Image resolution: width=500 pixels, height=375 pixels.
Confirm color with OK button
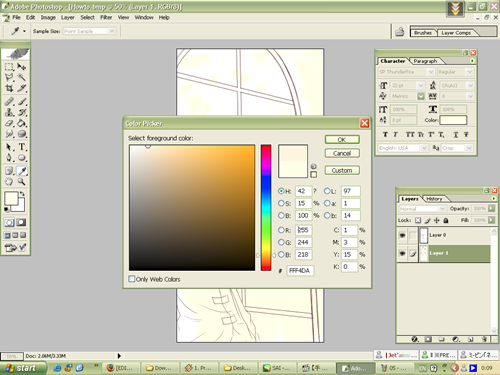(x=342, y=139)
